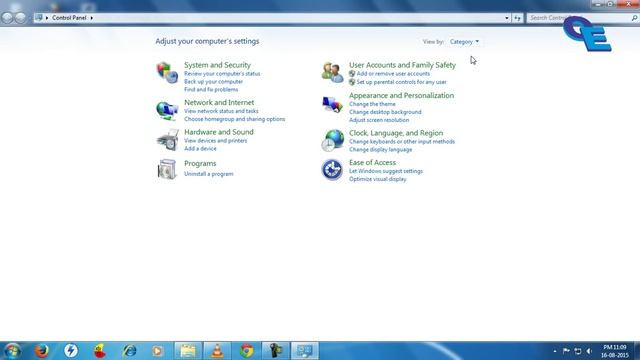Open Programs category icon
The height and width of the screenshot is (360, 640).
[x=167, y=169]
